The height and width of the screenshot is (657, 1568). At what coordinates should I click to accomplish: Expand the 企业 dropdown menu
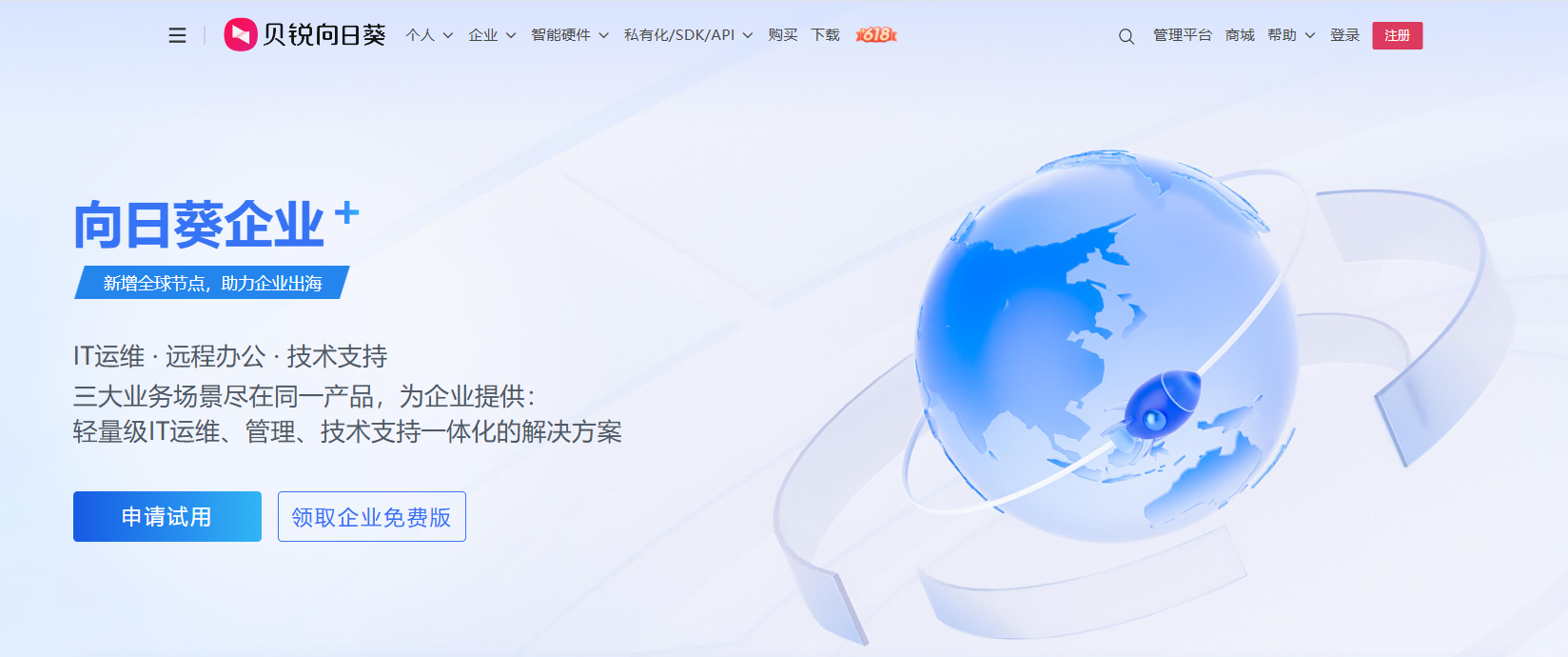[x=492, y=35]
